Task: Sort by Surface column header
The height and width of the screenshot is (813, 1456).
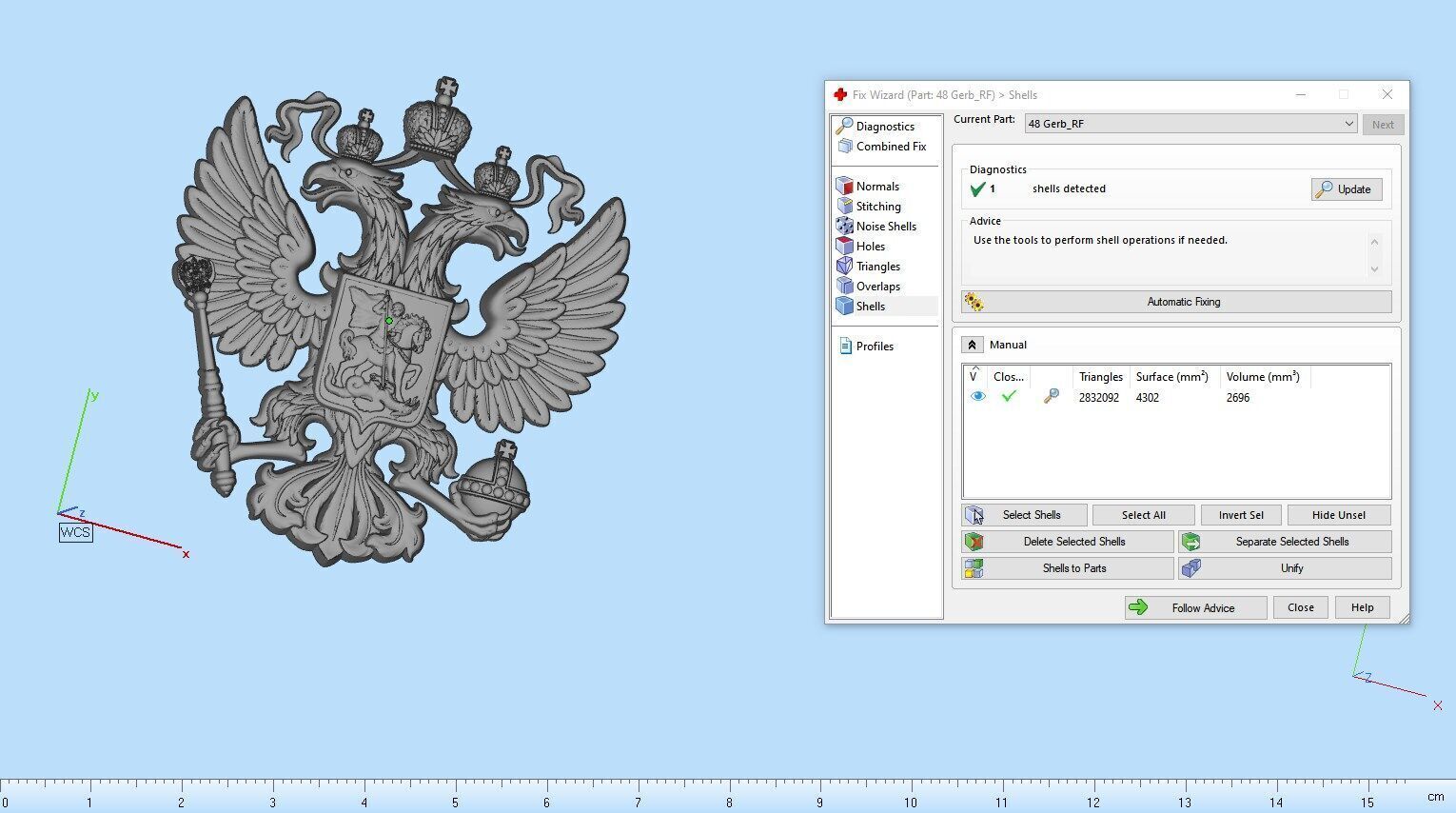Action: click(1174, 377)
